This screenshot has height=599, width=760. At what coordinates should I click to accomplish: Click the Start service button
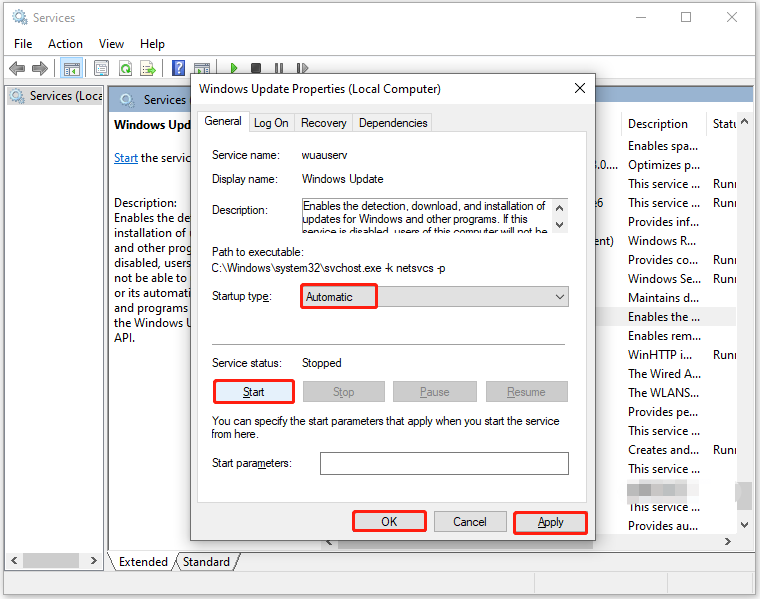click(253, 392)
